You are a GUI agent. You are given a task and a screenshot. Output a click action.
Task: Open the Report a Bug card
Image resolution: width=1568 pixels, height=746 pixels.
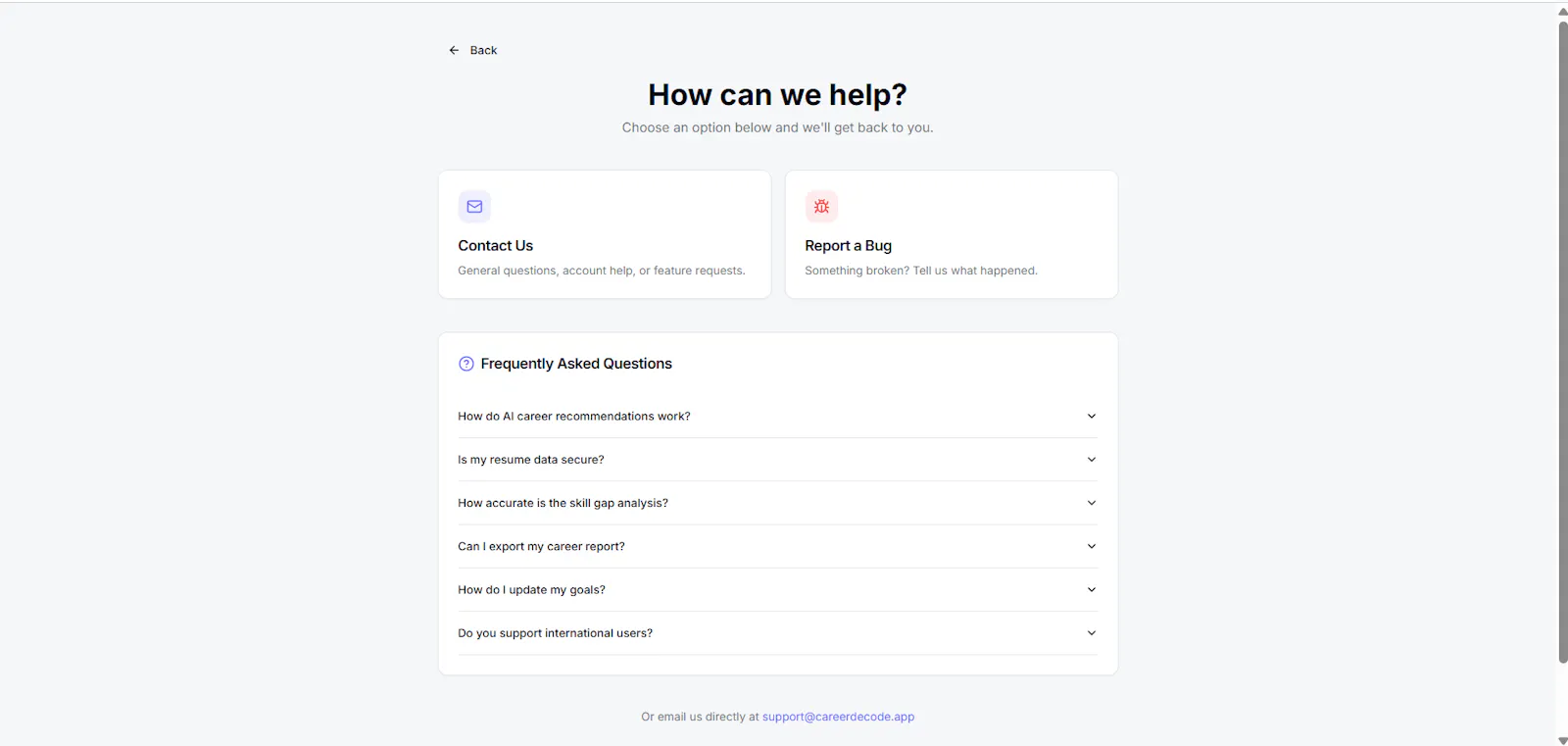[x=952, y=234]
